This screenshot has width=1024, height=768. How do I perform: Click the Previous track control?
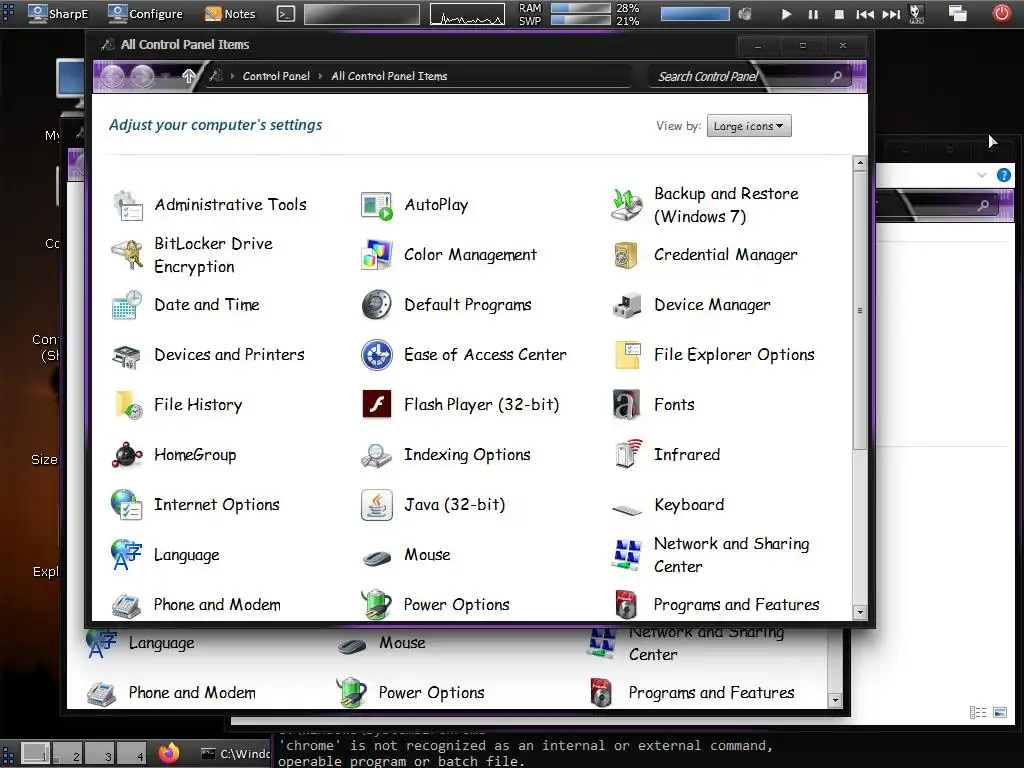pyautogui.click(x=865, y=14)
